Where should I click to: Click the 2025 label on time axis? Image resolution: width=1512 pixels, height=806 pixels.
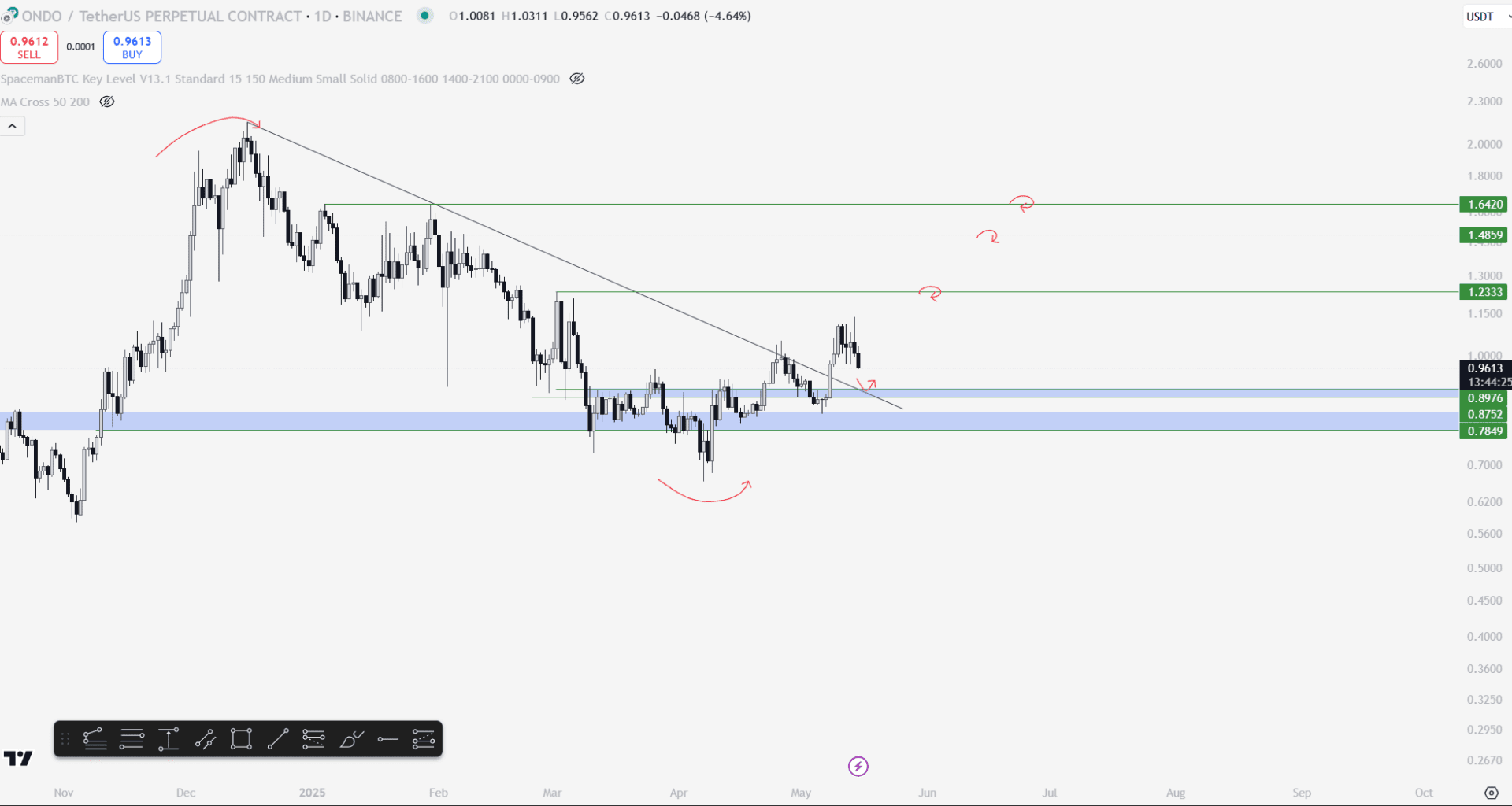312,793
